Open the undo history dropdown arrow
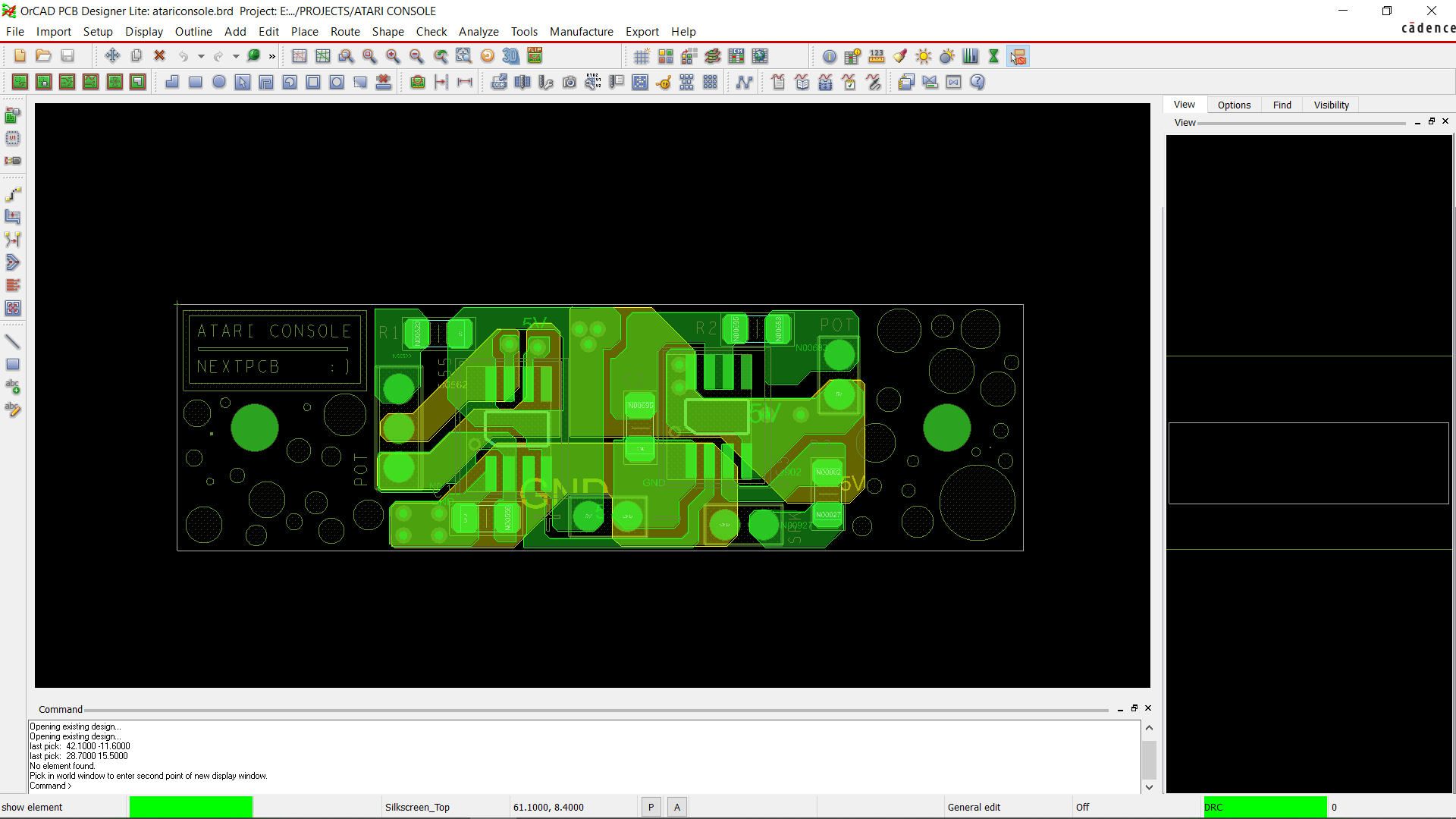Image resolution: width=1456 pixels, height=819 pixels. pos(201,56)
